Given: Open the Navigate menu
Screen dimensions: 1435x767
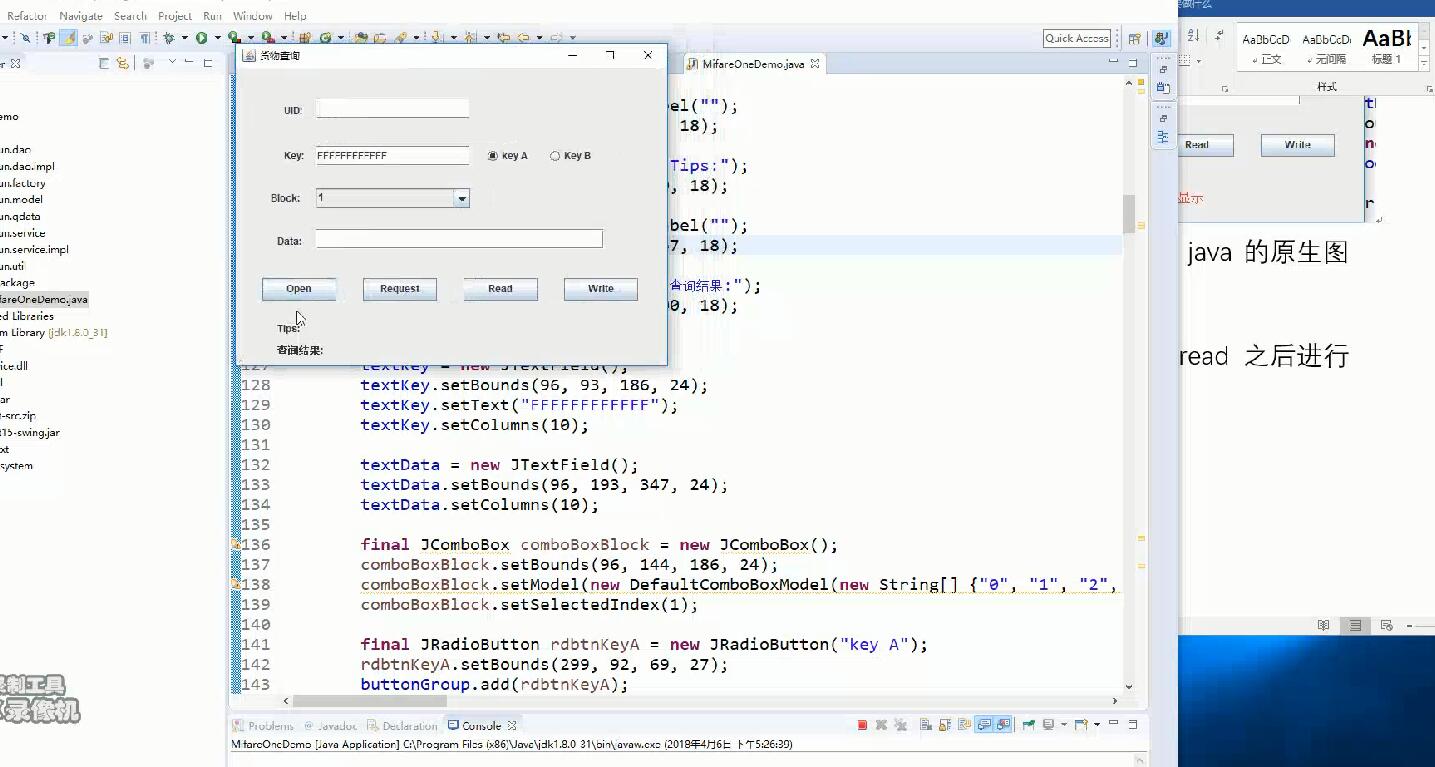Looking at the screenshot, I should pos(81,16).
